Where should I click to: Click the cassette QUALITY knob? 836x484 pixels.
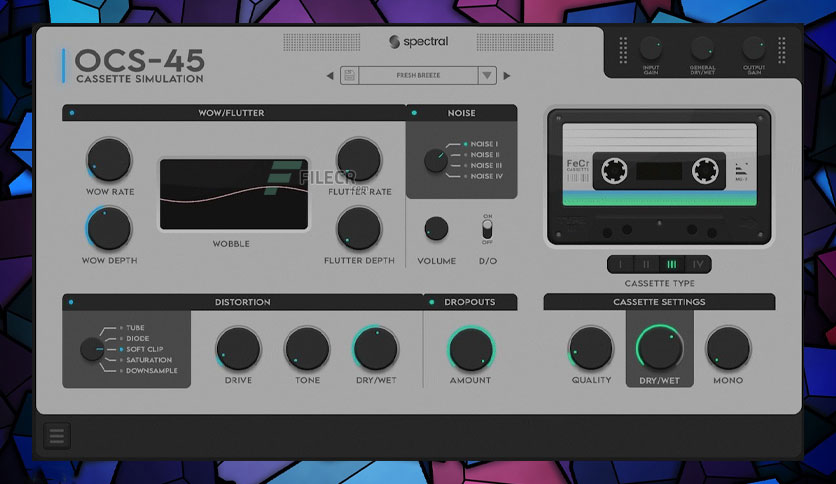coord(591,349)
